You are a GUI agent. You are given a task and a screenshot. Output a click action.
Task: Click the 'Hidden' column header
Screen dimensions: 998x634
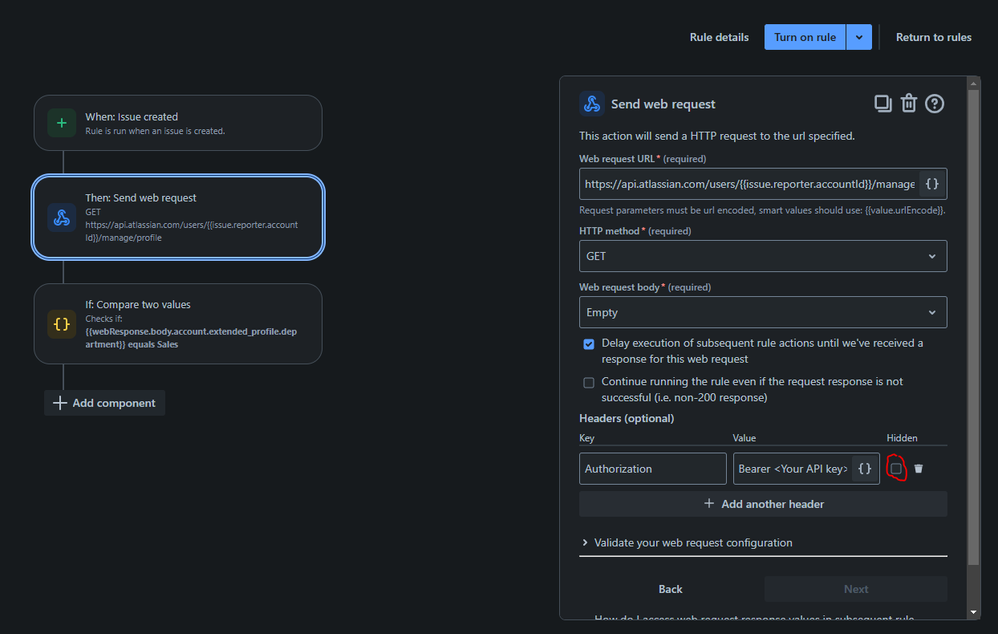pyautogui.click(x=902, y=438)
